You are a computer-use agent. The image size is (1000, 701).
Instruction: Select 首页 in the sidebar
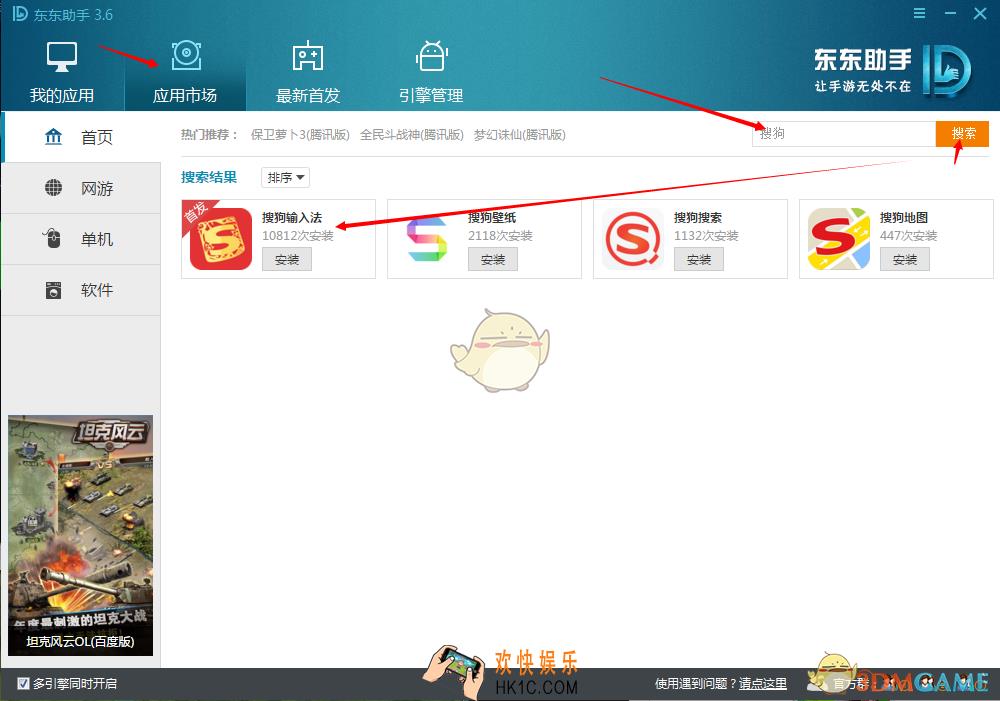[x=82, y=137]
